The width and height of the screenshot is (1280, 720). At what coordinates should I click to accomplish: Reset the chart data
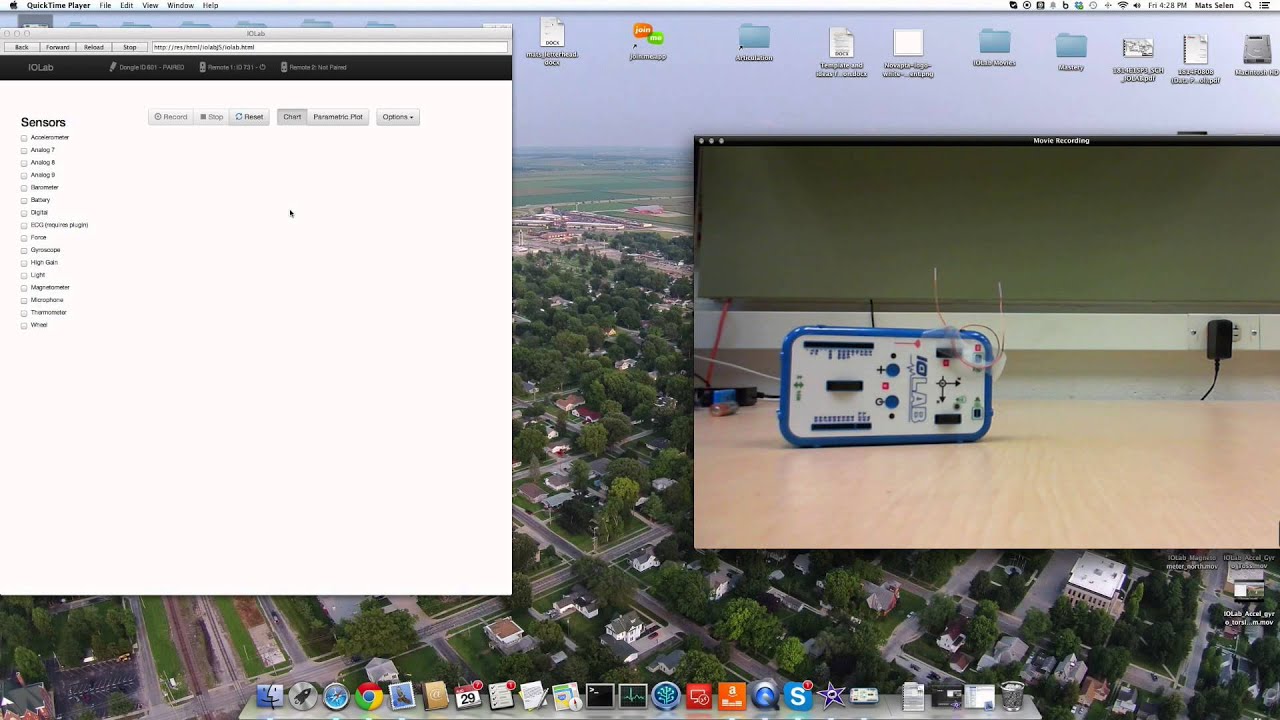(x=249, y=117)
